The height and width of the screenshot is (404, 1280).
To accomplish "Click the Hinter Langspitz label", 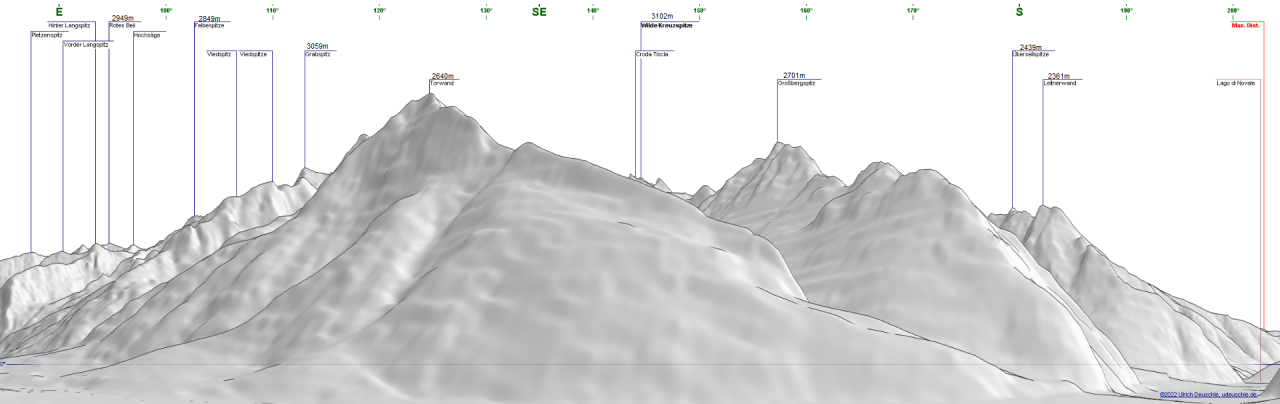I will pyautogui.click(x=69, y=25).
